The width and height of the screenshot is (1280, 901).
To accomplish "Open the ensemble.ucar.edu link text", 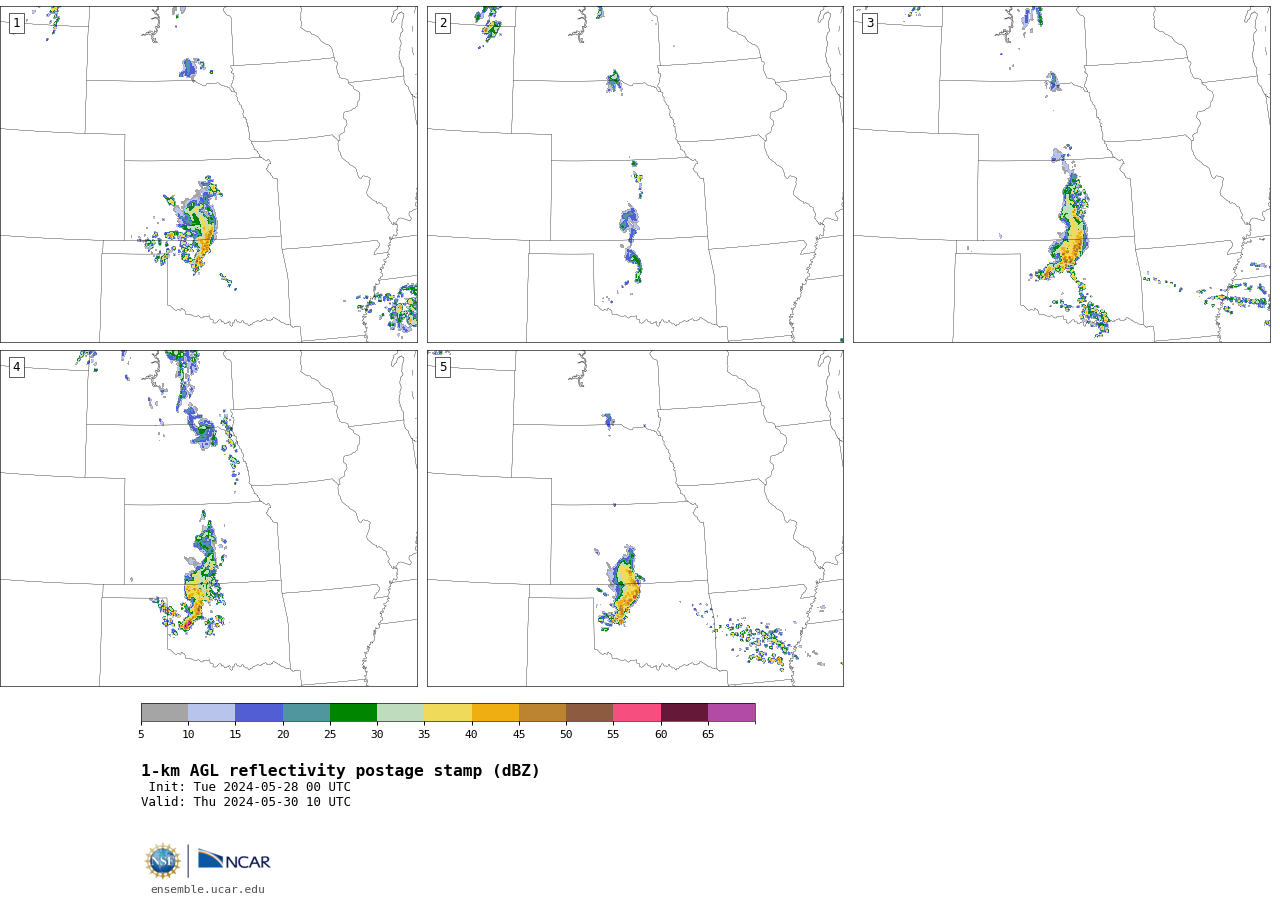I will pos(208,890).
